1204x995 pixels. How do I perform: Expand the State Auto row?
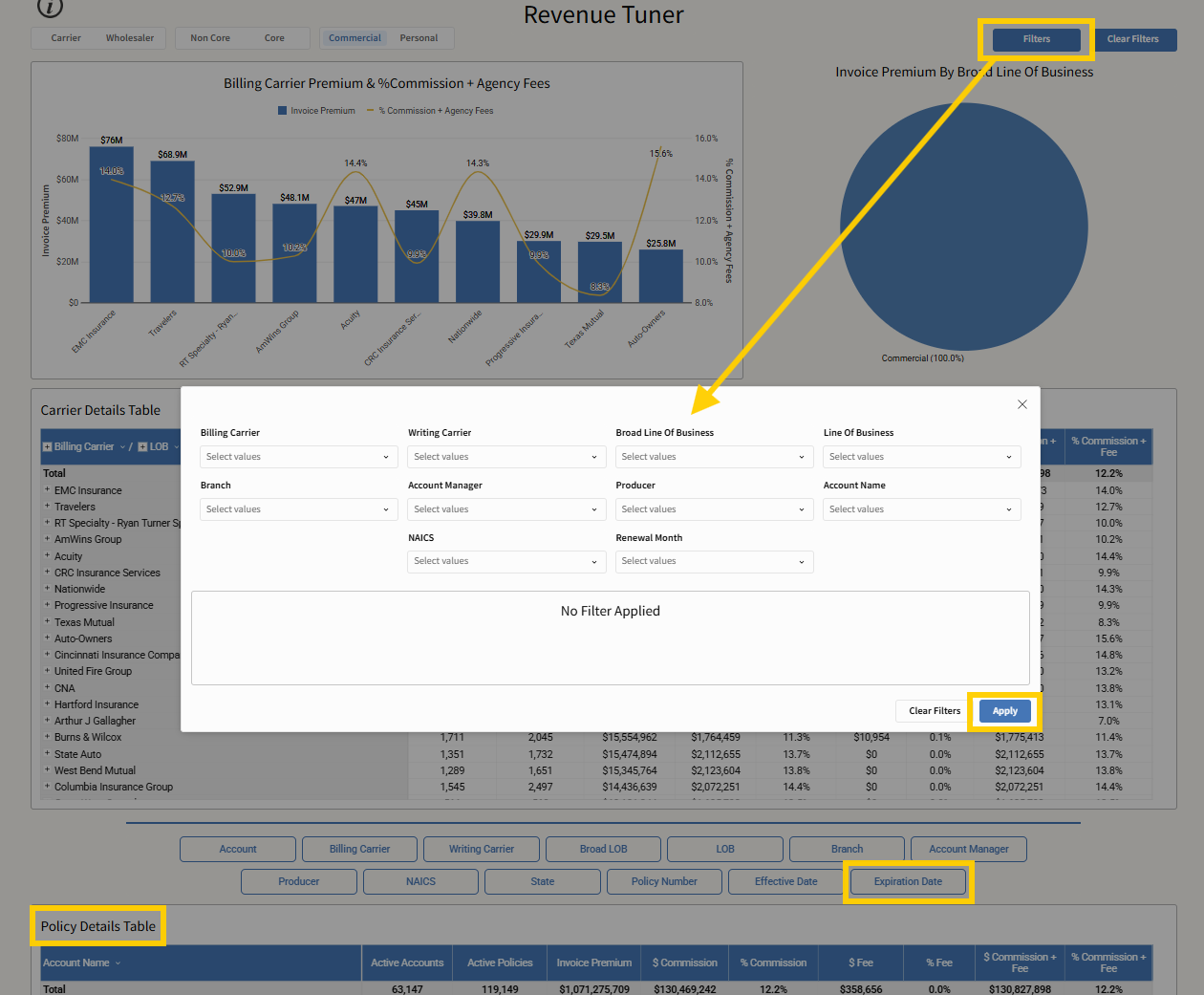(x=47, y=753)
